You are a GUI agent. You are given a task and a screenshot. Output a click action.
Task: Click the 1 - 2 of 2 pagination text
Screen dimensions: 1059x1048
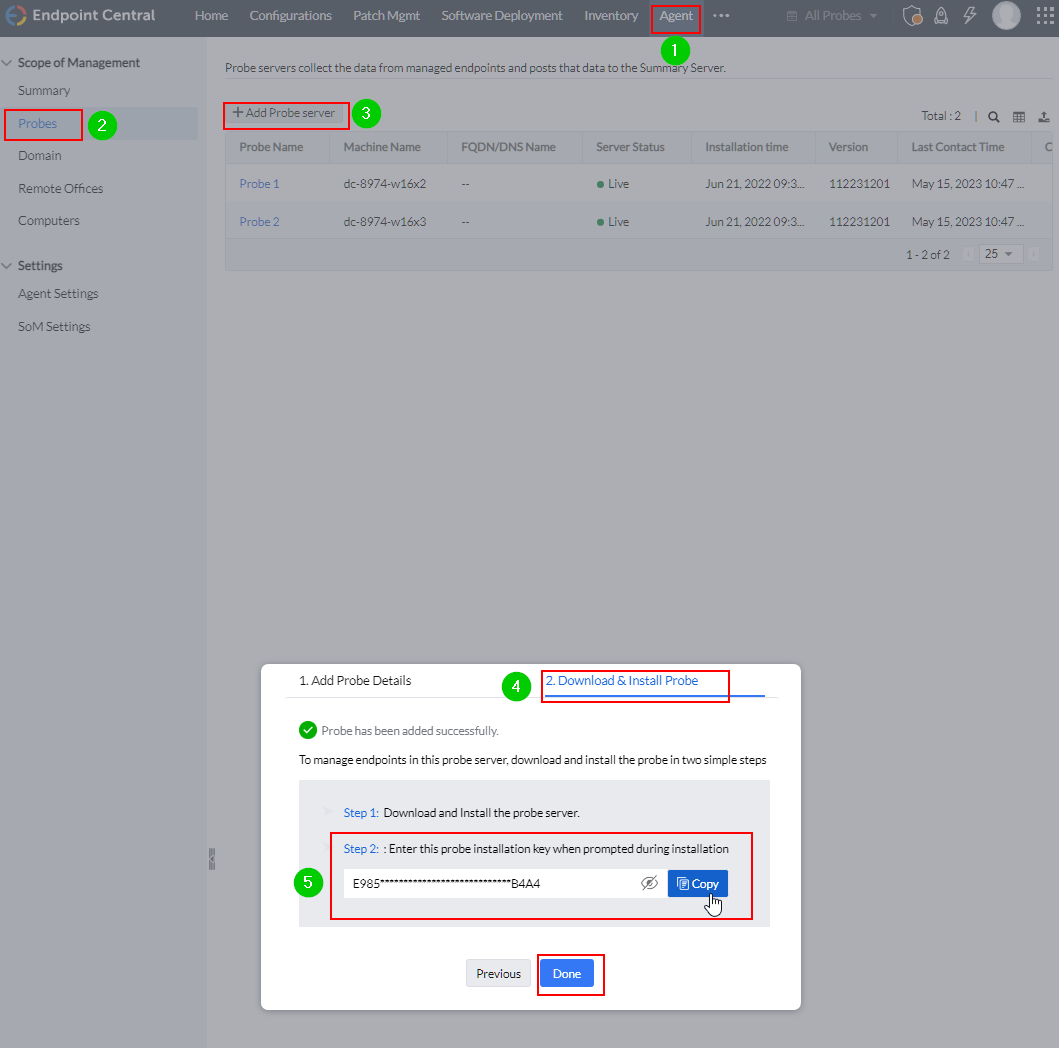tap(927, 255)
